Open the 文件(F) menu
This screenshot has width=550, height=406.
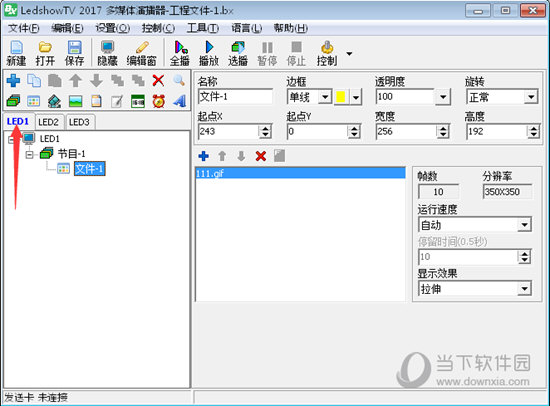[24, 28]
